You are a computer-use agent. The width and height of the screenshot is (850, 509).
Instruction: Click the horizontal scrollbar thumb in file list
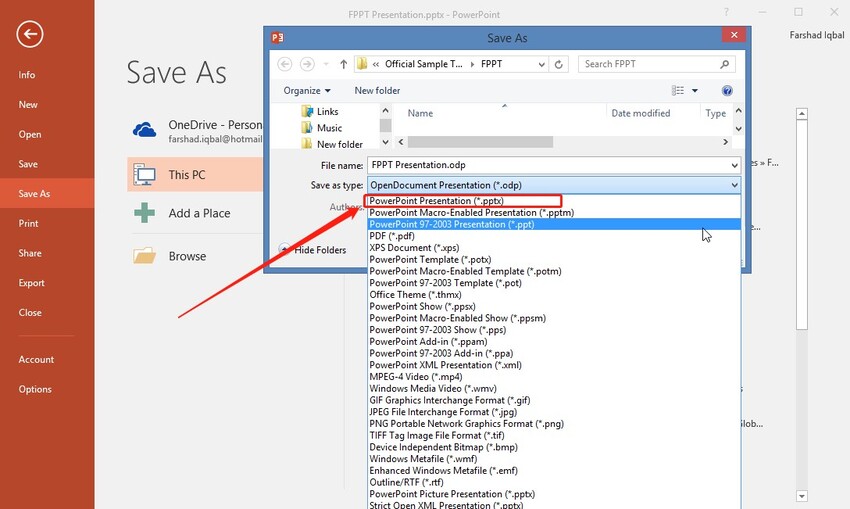coord(480,142)
